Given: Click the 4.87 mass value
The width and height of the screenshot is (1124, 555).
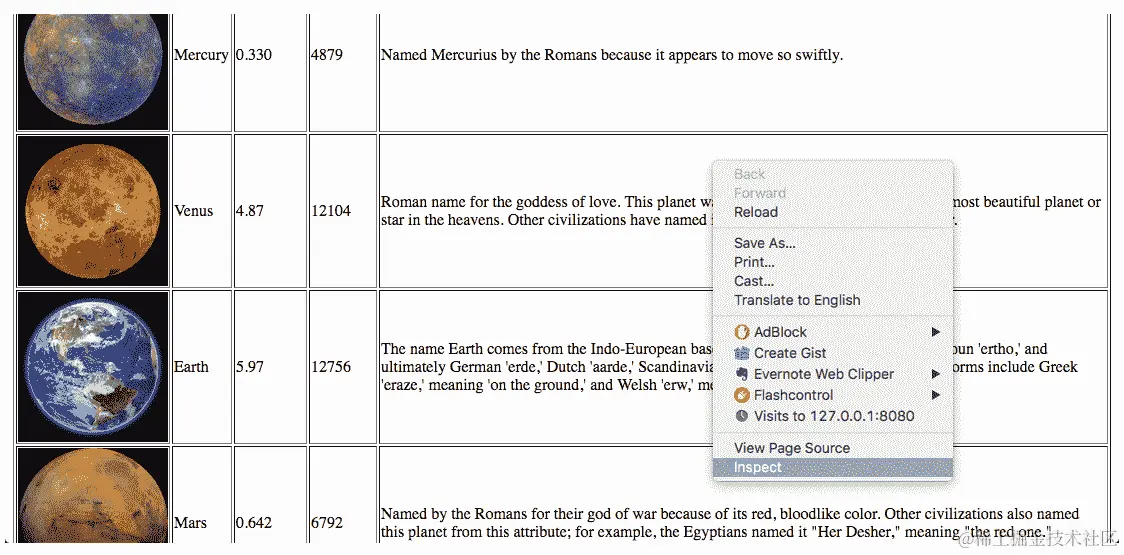Looking at the screenshot, I should pos(249,211).
